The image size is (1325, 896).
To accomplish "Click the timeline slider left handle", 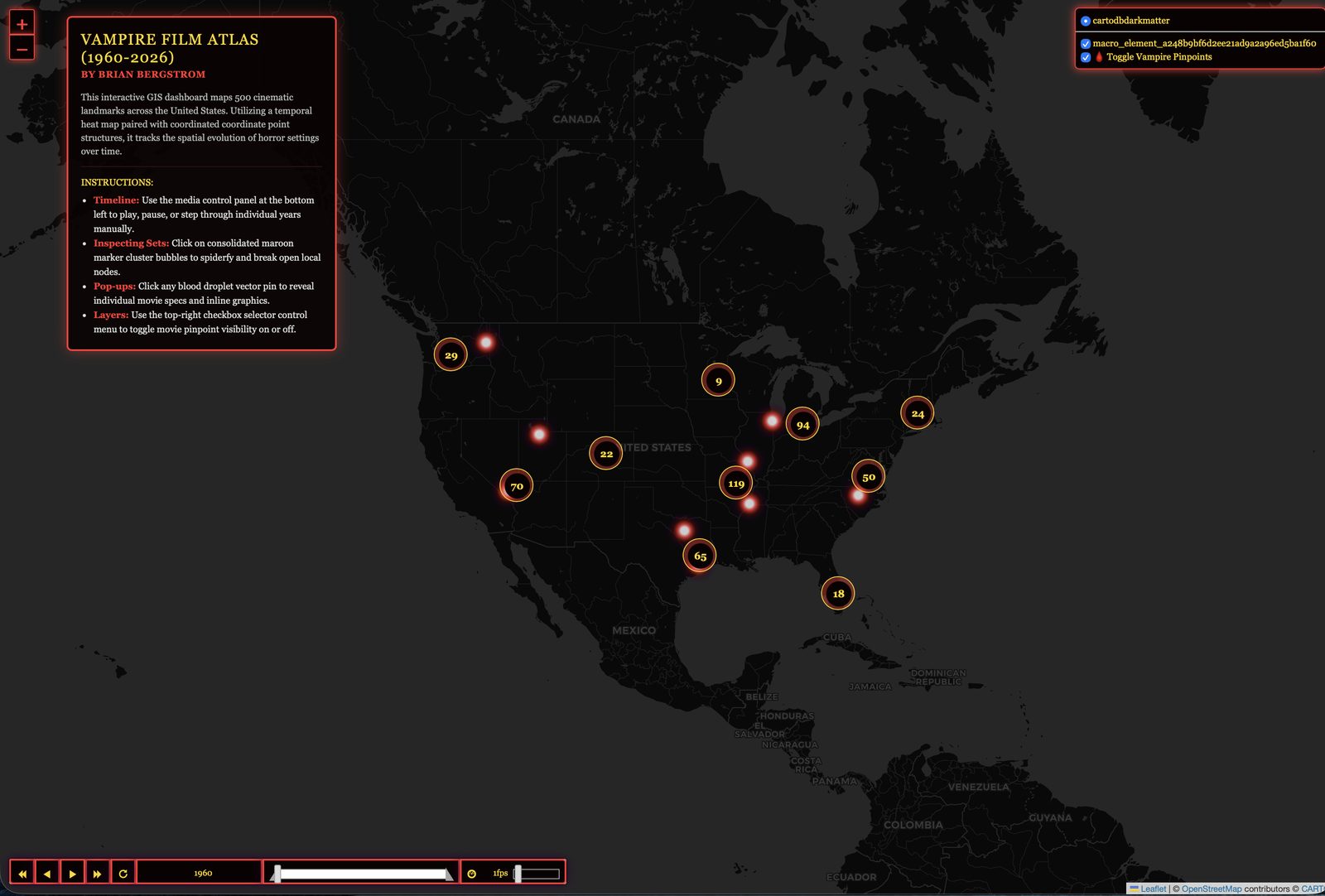I will tap(277, 874).
